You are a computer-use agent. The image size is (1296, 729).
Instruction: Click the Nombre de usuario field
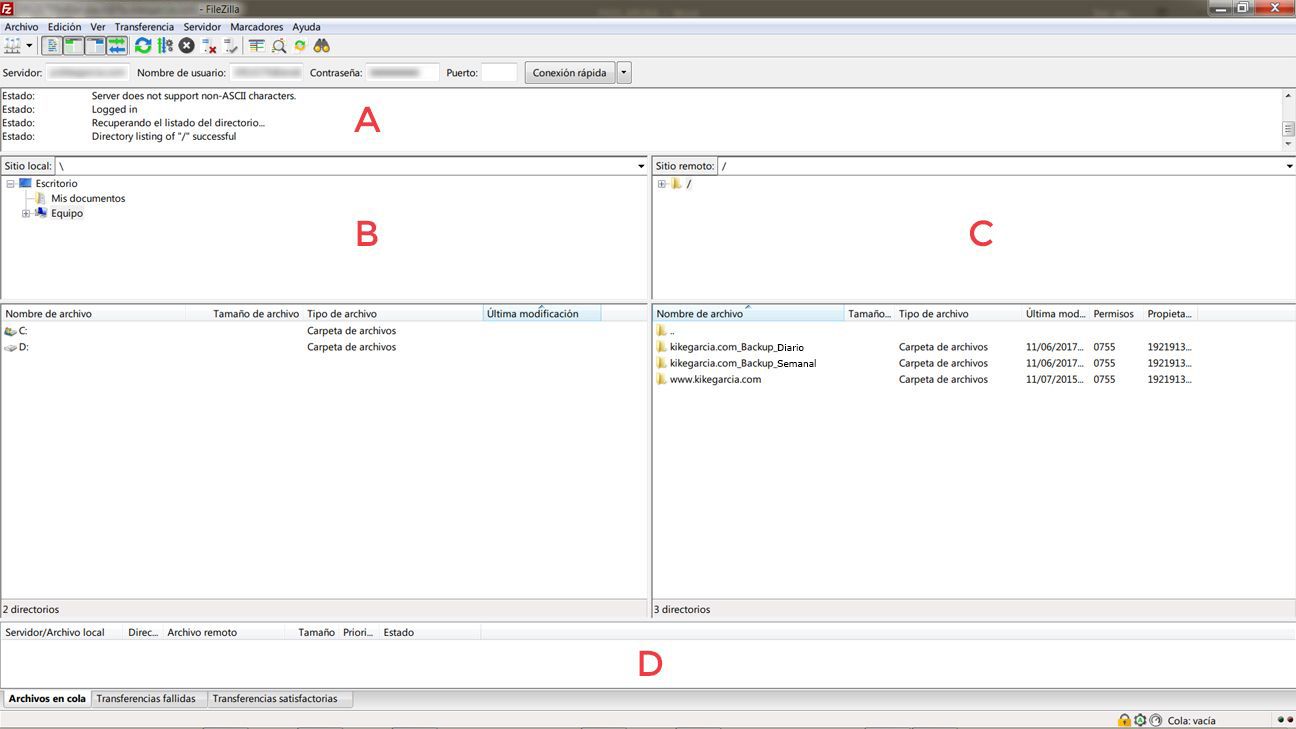pyautogui.click(x=266, y=73)
